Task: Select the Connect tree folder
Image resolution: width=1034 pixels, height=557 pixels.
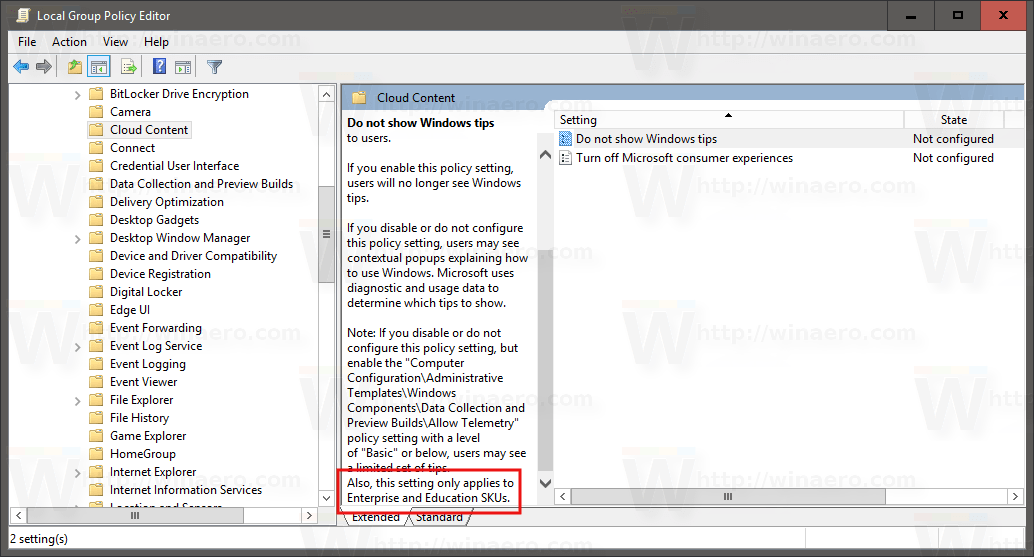Action: click(133, 148)
